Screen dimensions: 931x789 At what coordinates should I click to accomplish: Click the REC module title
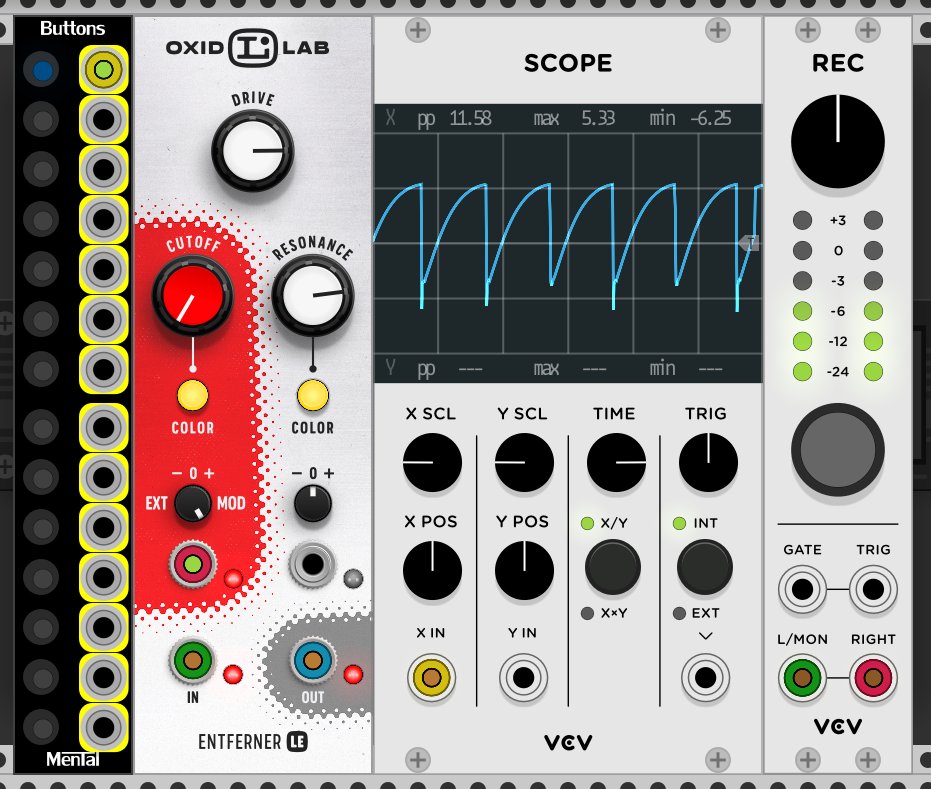click(x=837, y=63)
